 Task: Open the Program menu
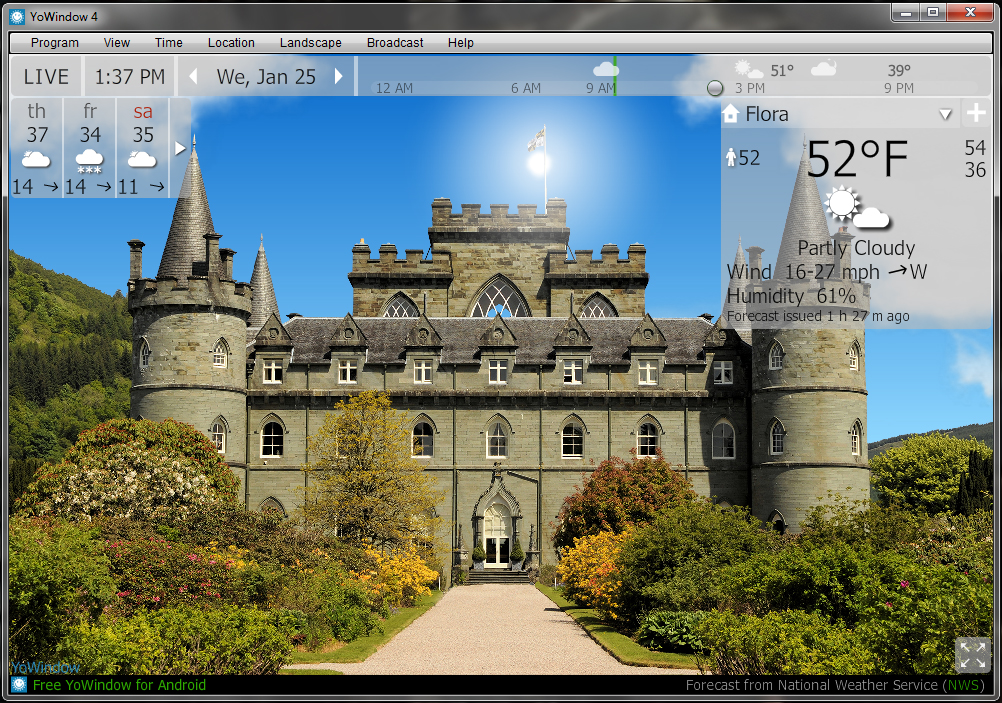click(x=55, y=43)
